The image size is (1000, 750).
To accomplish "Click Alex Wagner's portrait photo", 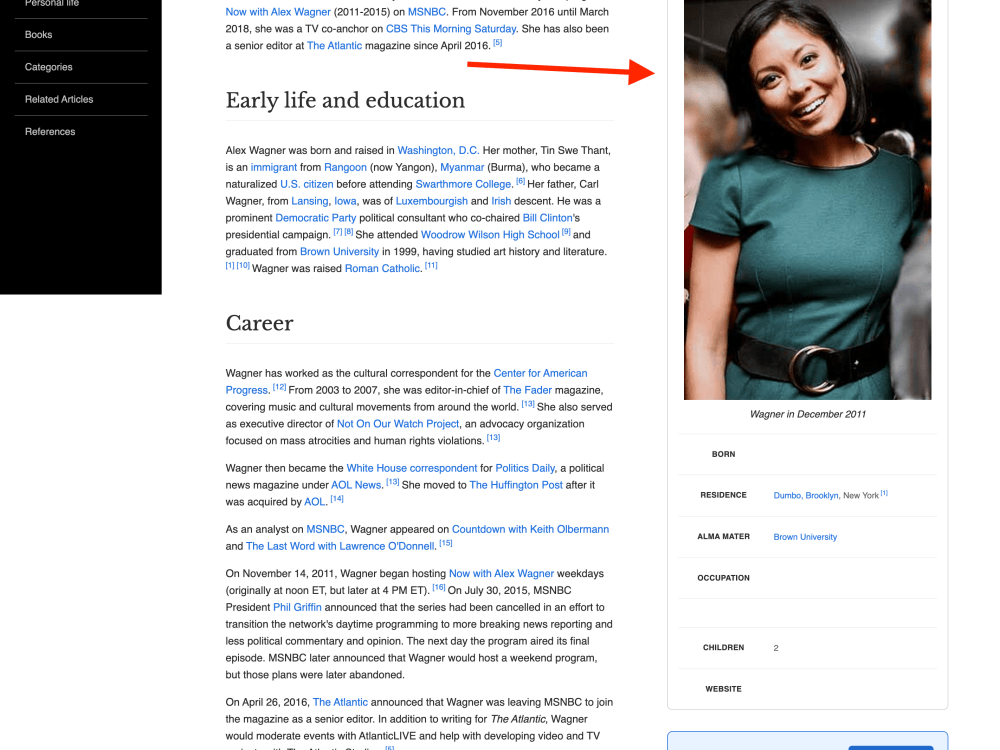I will click(x=807, y=198).
